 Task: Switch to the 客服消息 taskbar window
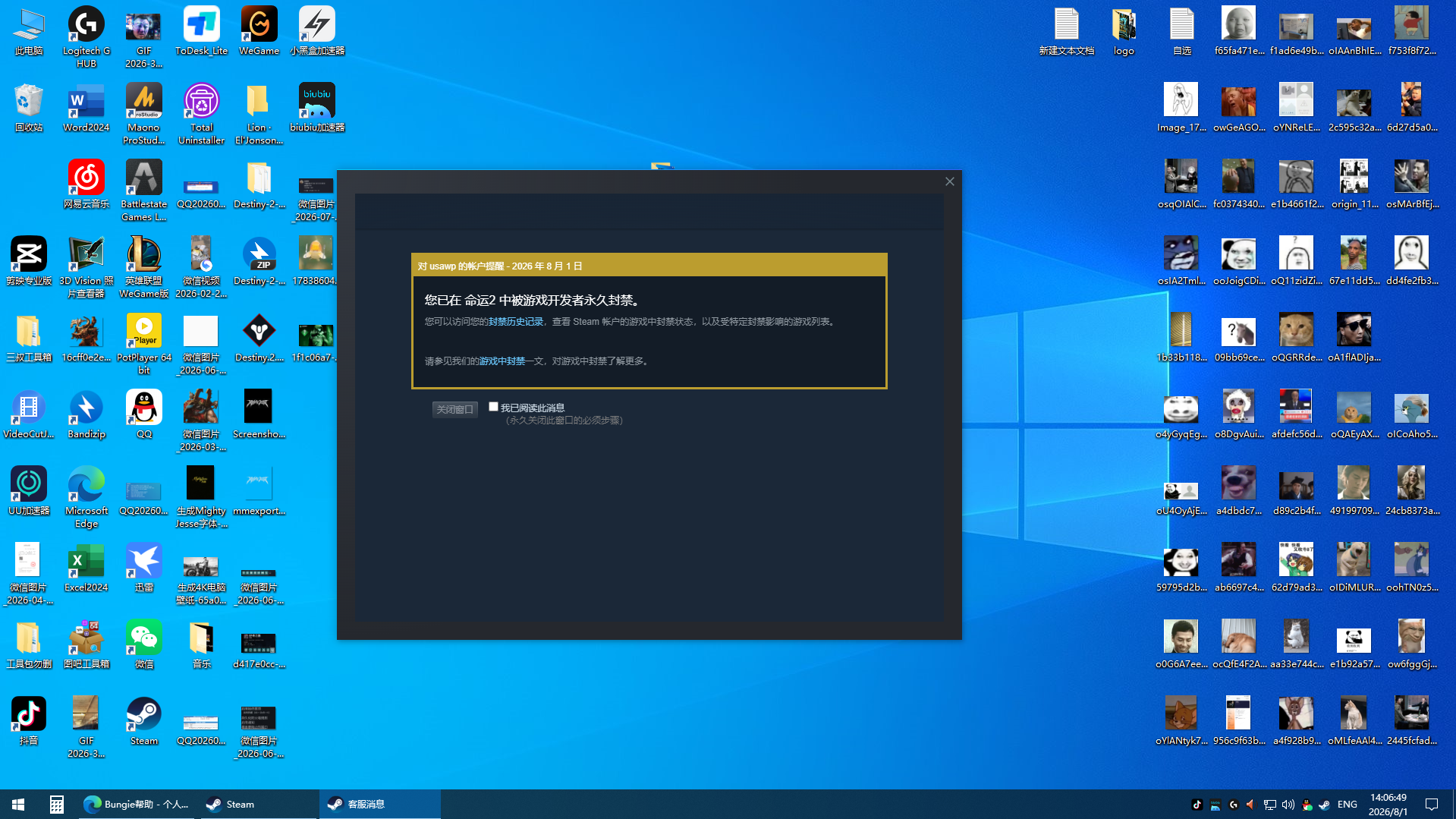[379, 805]
